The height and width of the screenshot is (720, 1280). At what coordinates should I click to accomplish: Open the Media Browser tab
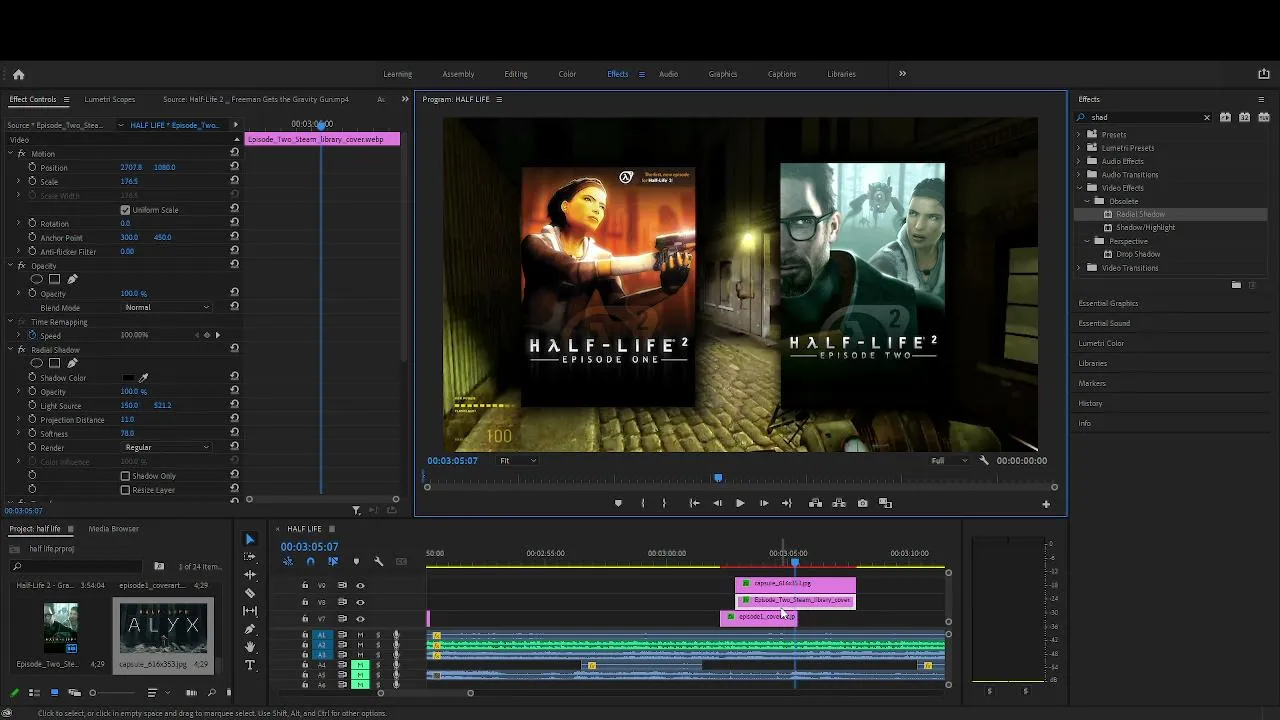pos(113,528)
